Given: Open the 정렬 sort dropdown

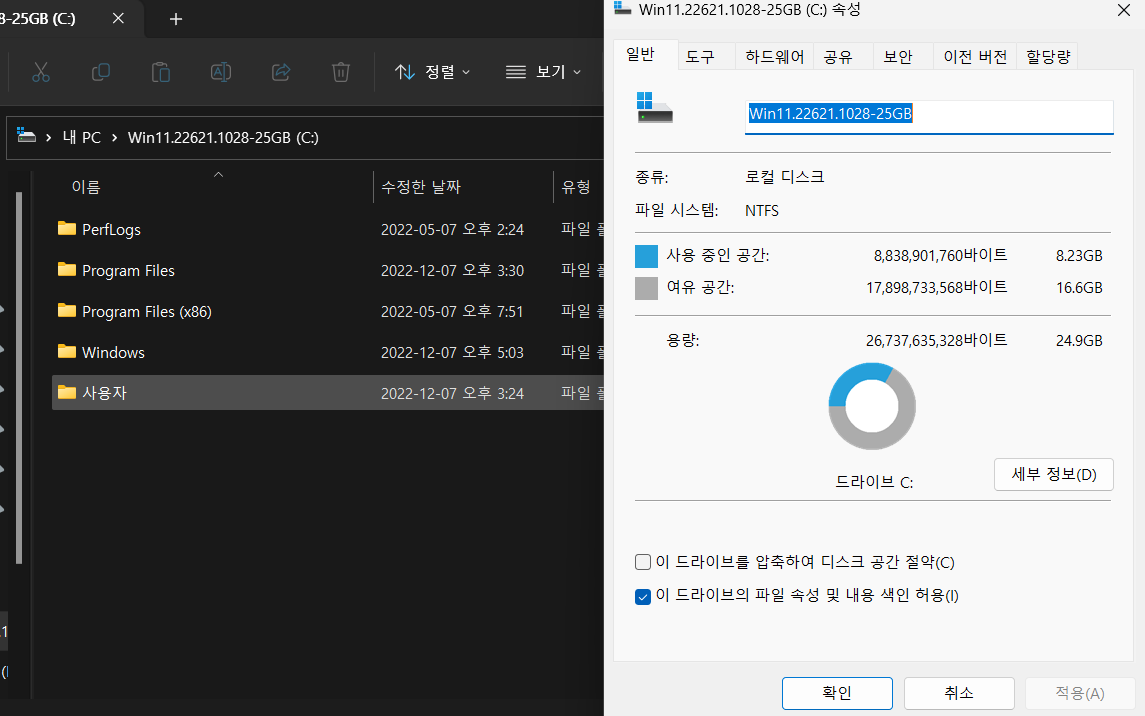Looking at the screenshot, I should [x=432, y=72].
